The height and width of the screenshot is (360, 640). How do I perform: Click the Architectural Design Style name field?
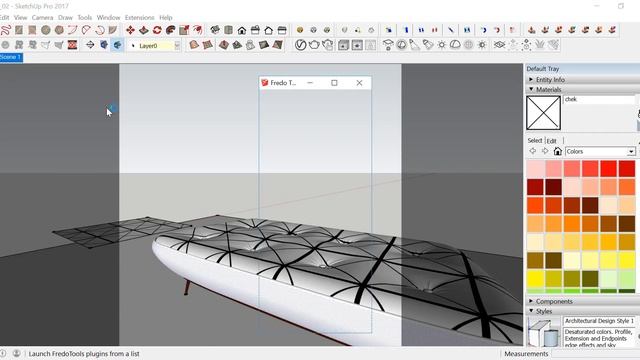pyautogui.click(x=599, y=321)
